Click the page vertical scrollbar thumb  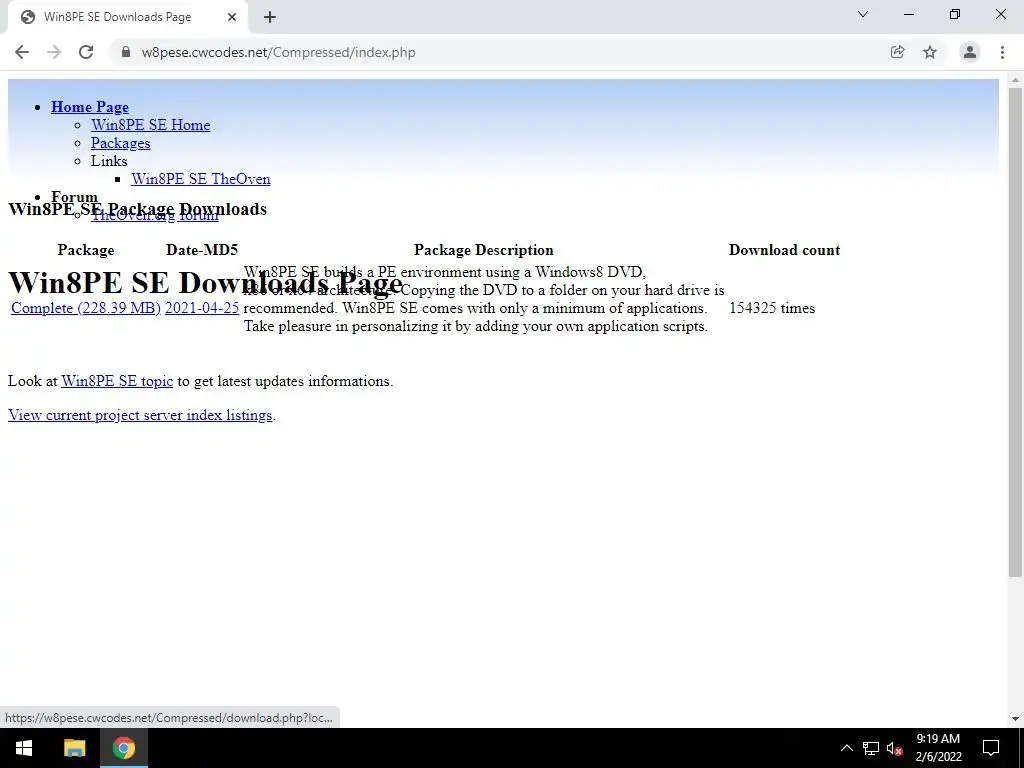[x=1015, y=332]
